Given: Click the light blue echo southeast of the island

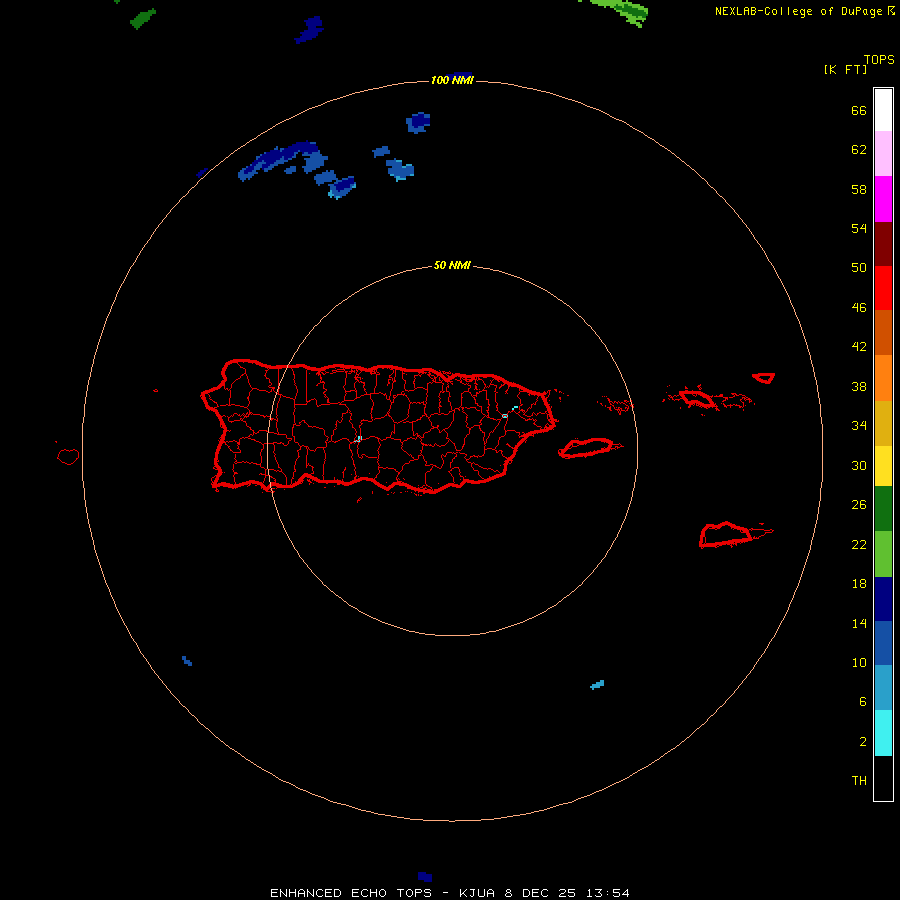Looking at the screenshot, I should point(598,685).
